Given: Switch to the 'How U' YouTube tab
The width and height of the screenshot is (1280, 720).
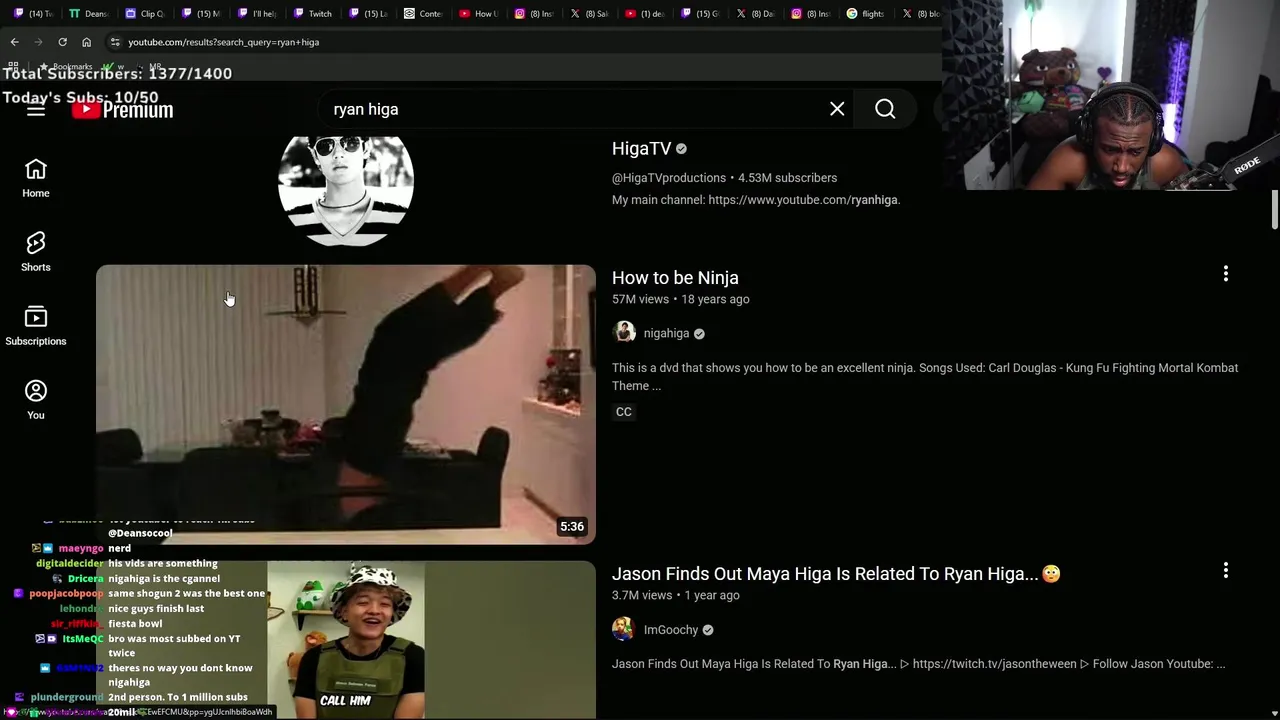Looking at the screenshot, I should 478,14.
